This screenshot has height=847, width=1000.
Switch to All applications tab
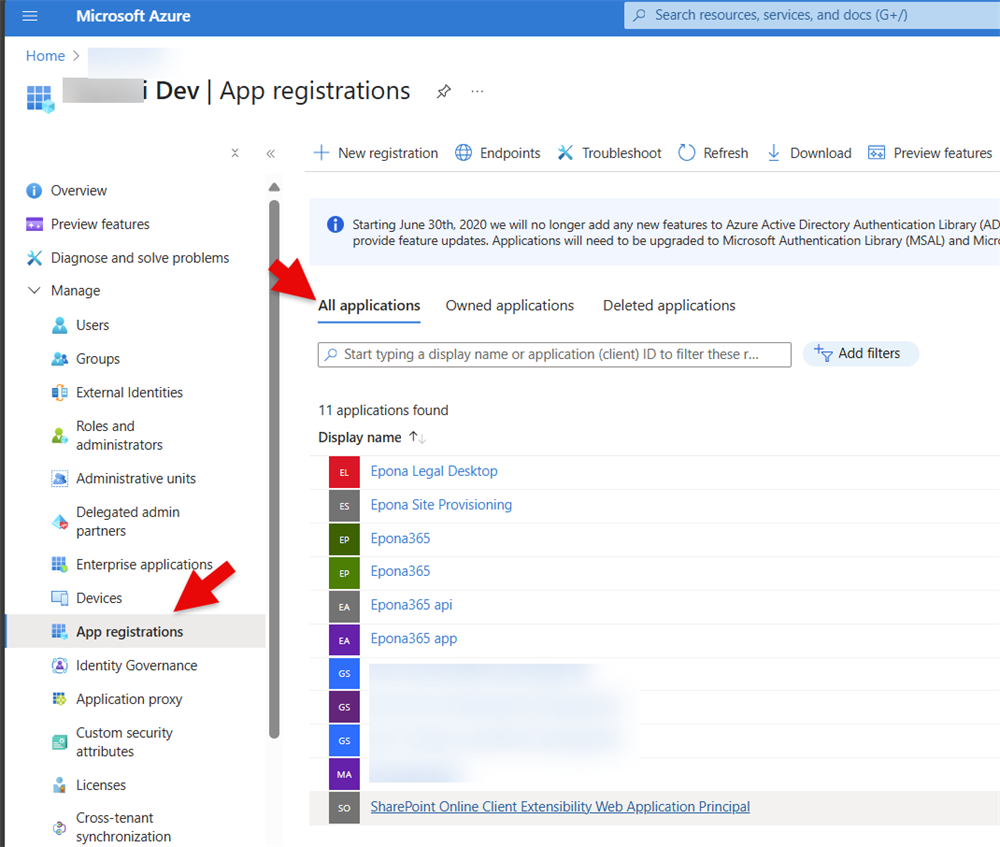pyautogui.click(x=369, y=306)
